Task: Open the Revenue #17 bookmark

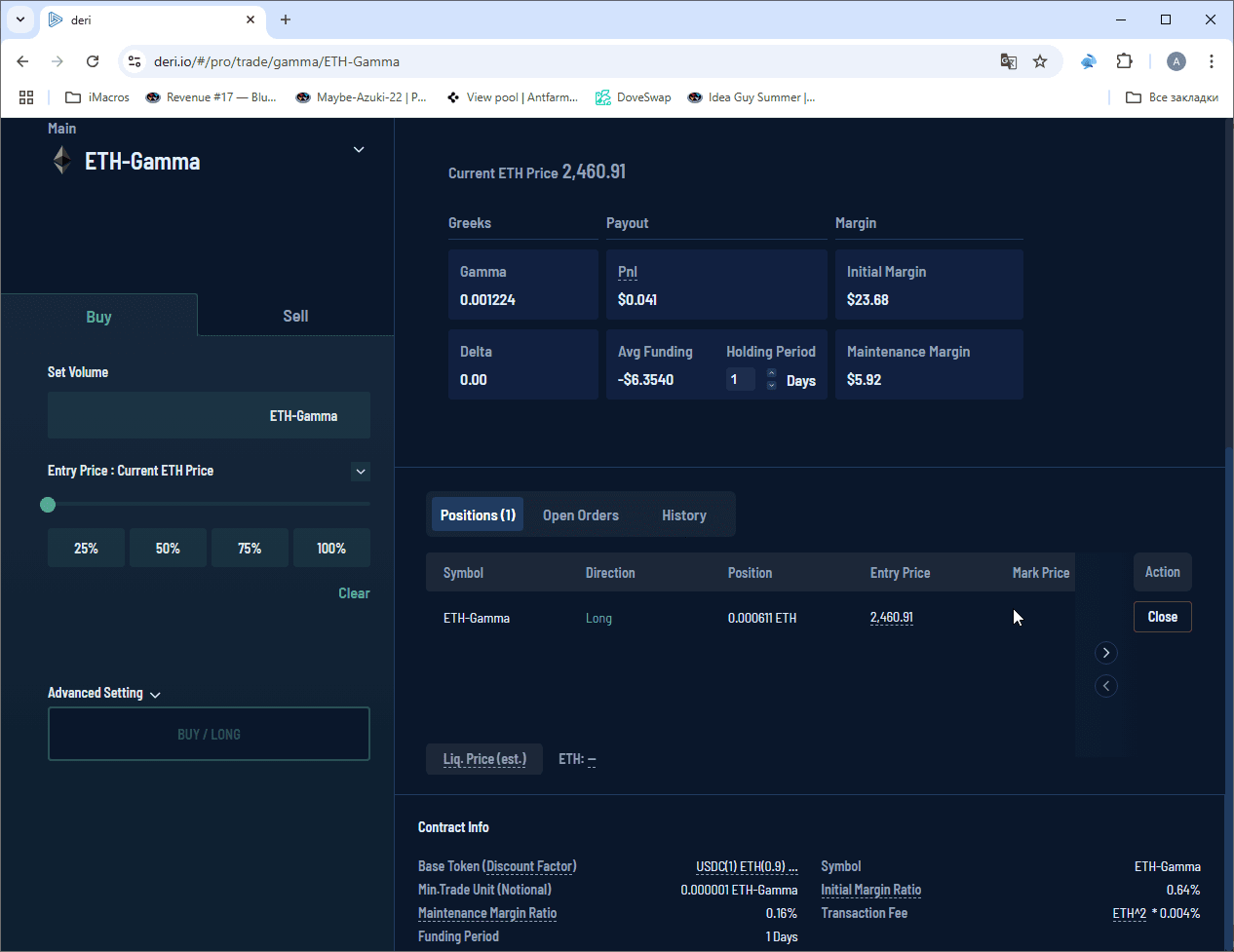Action: click(211, 97)
